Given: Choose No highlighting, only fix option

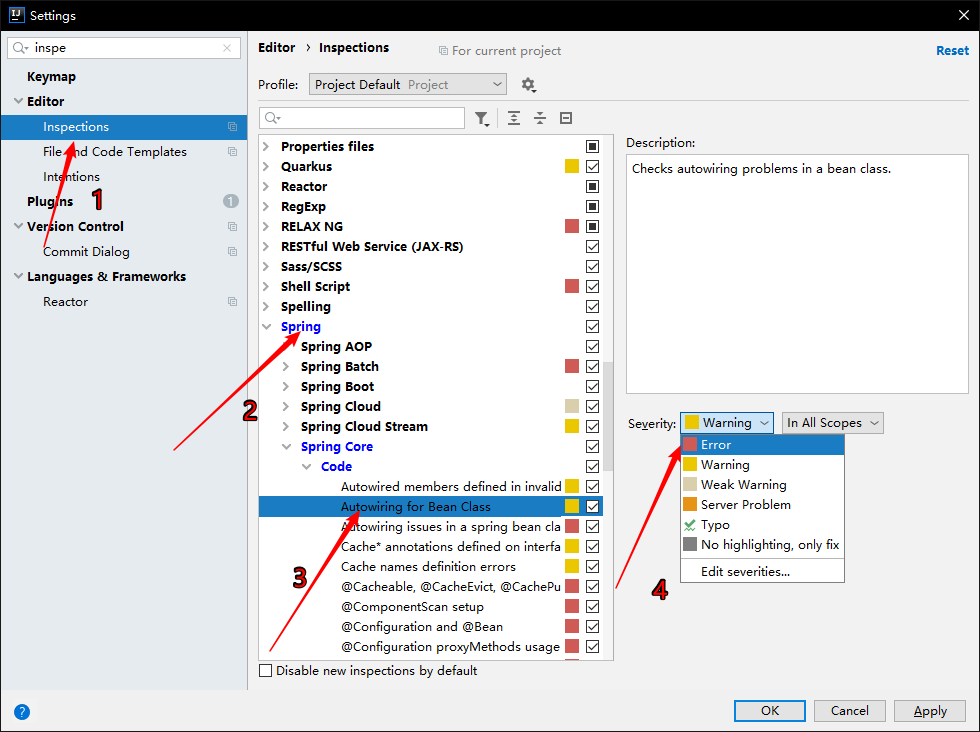Looking at the screenshot, I should 762,544.
